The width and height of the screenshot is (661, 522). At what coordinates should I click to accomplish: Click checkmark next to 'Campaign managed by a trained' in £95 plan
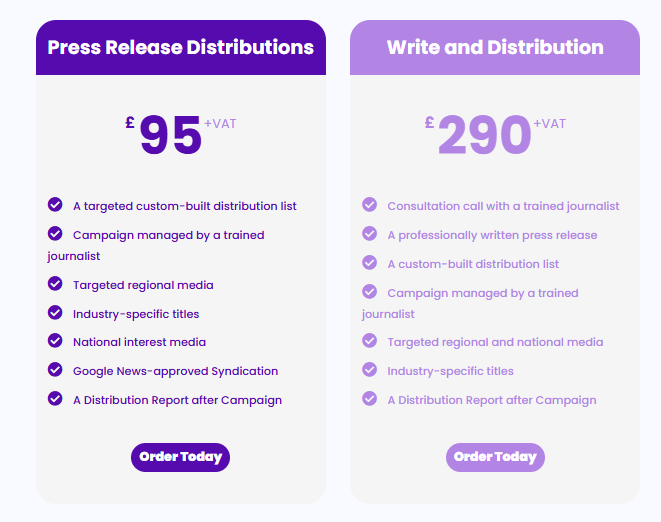pyautogui.click(x=55, y=234)
